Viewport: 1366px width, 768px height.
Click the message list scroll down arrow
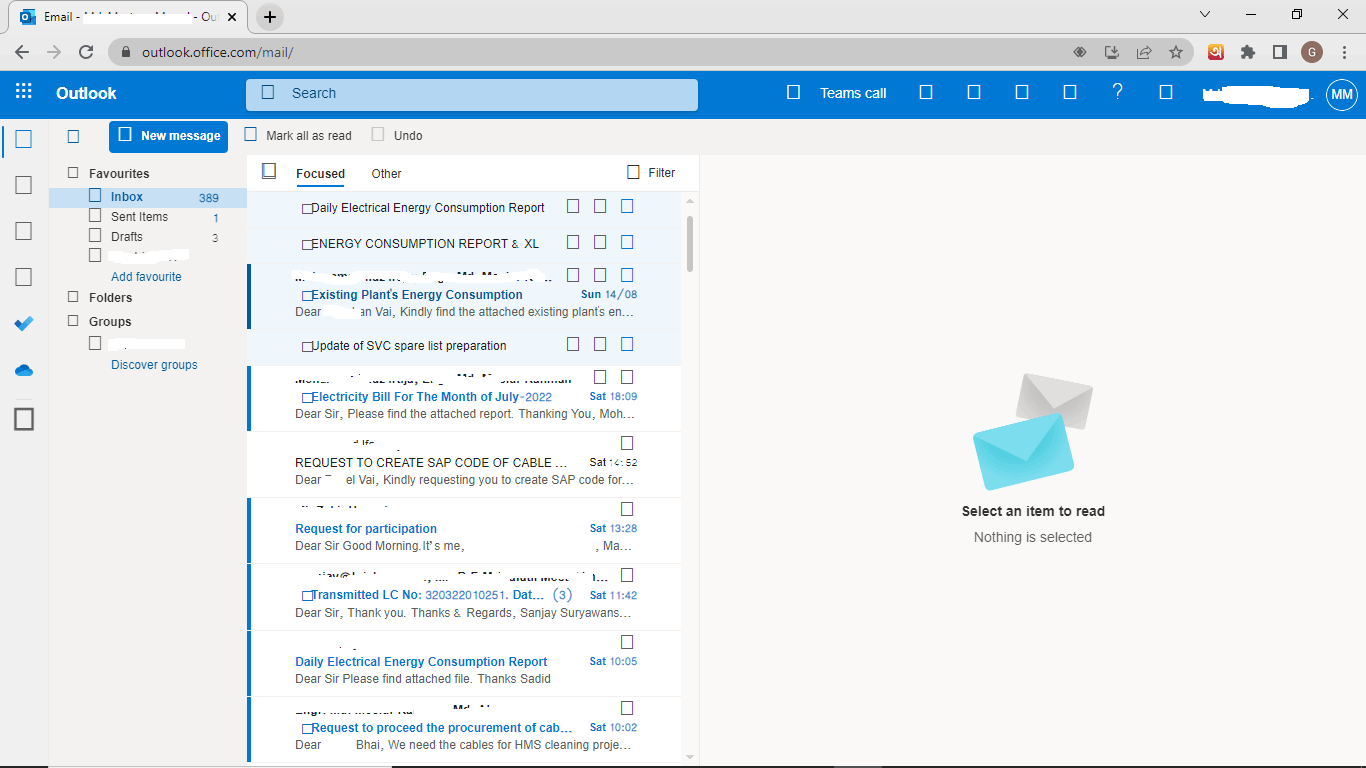pos(690,757)
